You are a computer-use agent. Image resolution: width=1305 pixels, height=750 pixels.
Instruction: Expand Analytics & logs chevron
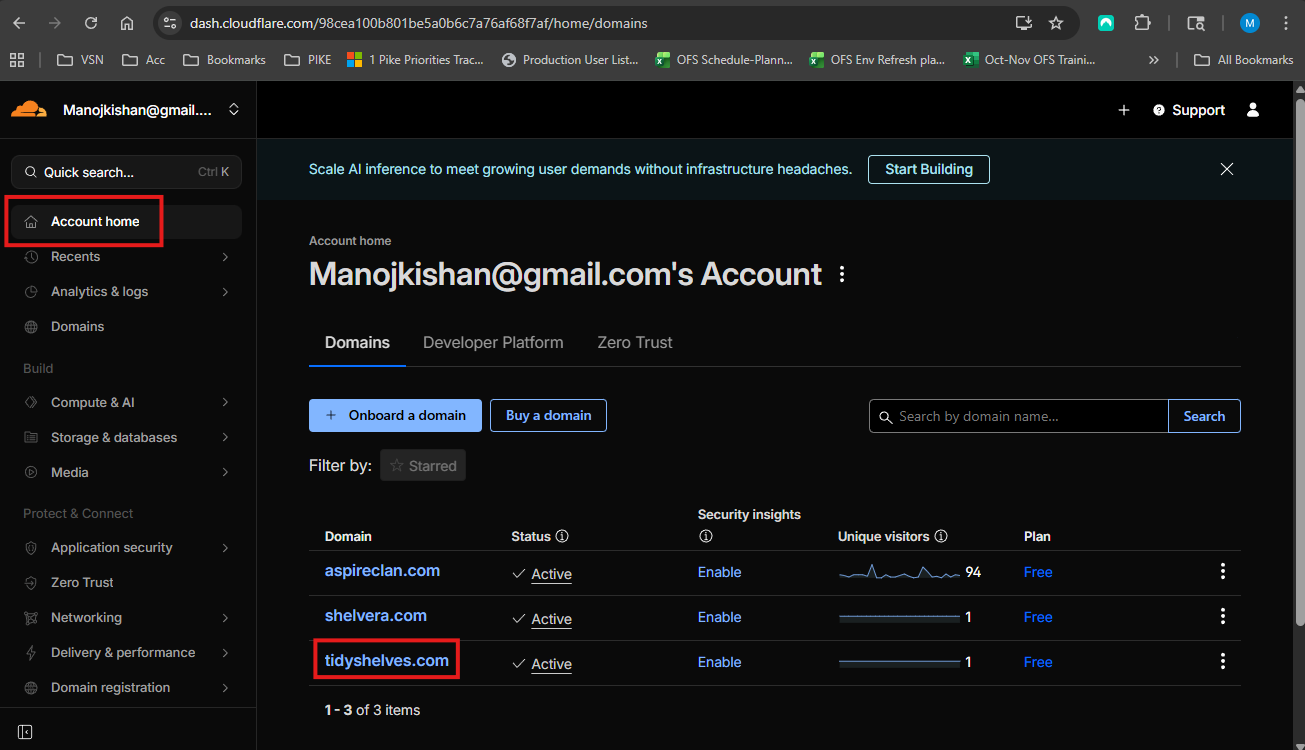coord(225,292)
